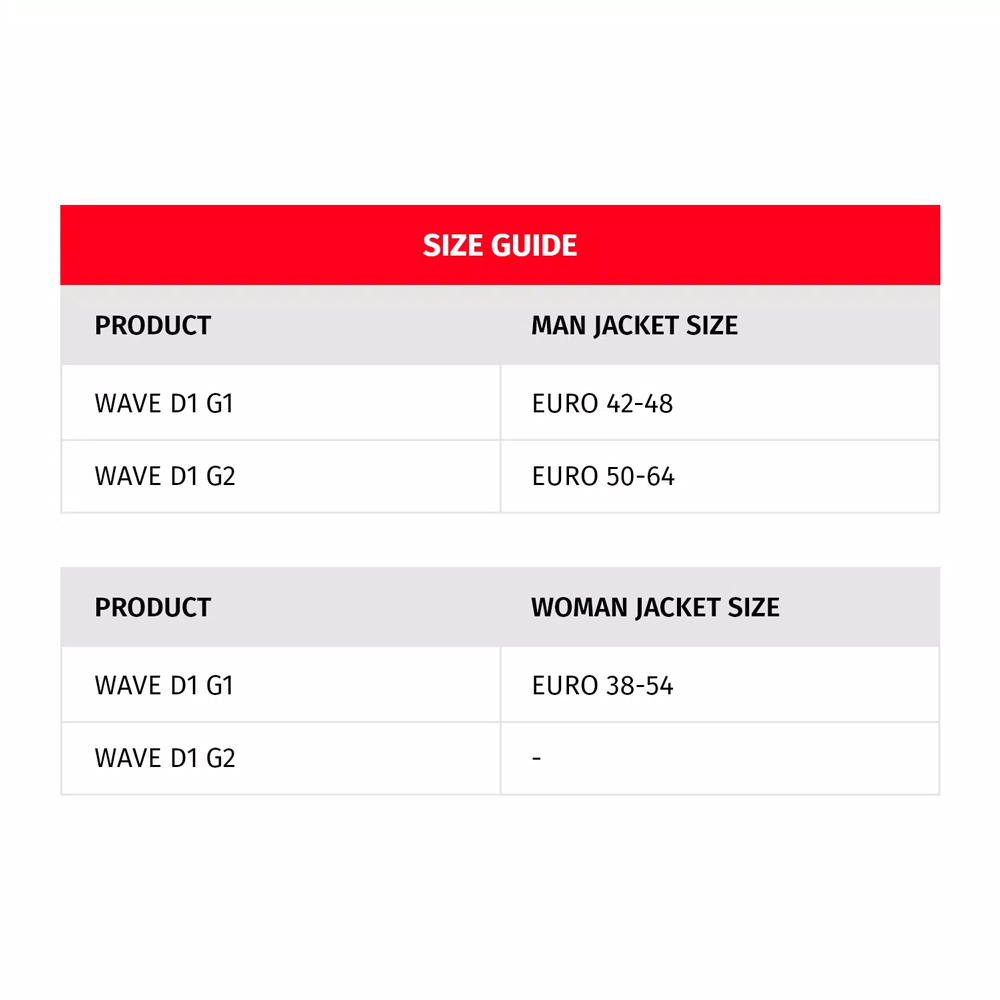Screen dimensions: 1000x1000
Task: Click the EURO 50-64 size cell
Action: (x=603, y=476)
